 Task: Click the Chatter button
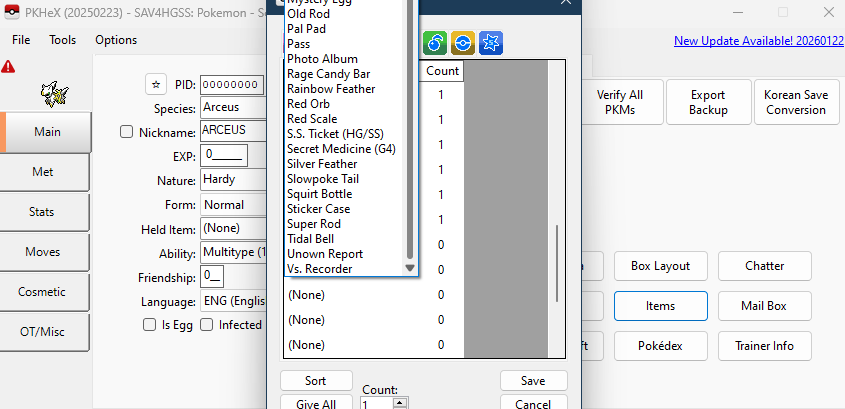click(x=765, y=266)
